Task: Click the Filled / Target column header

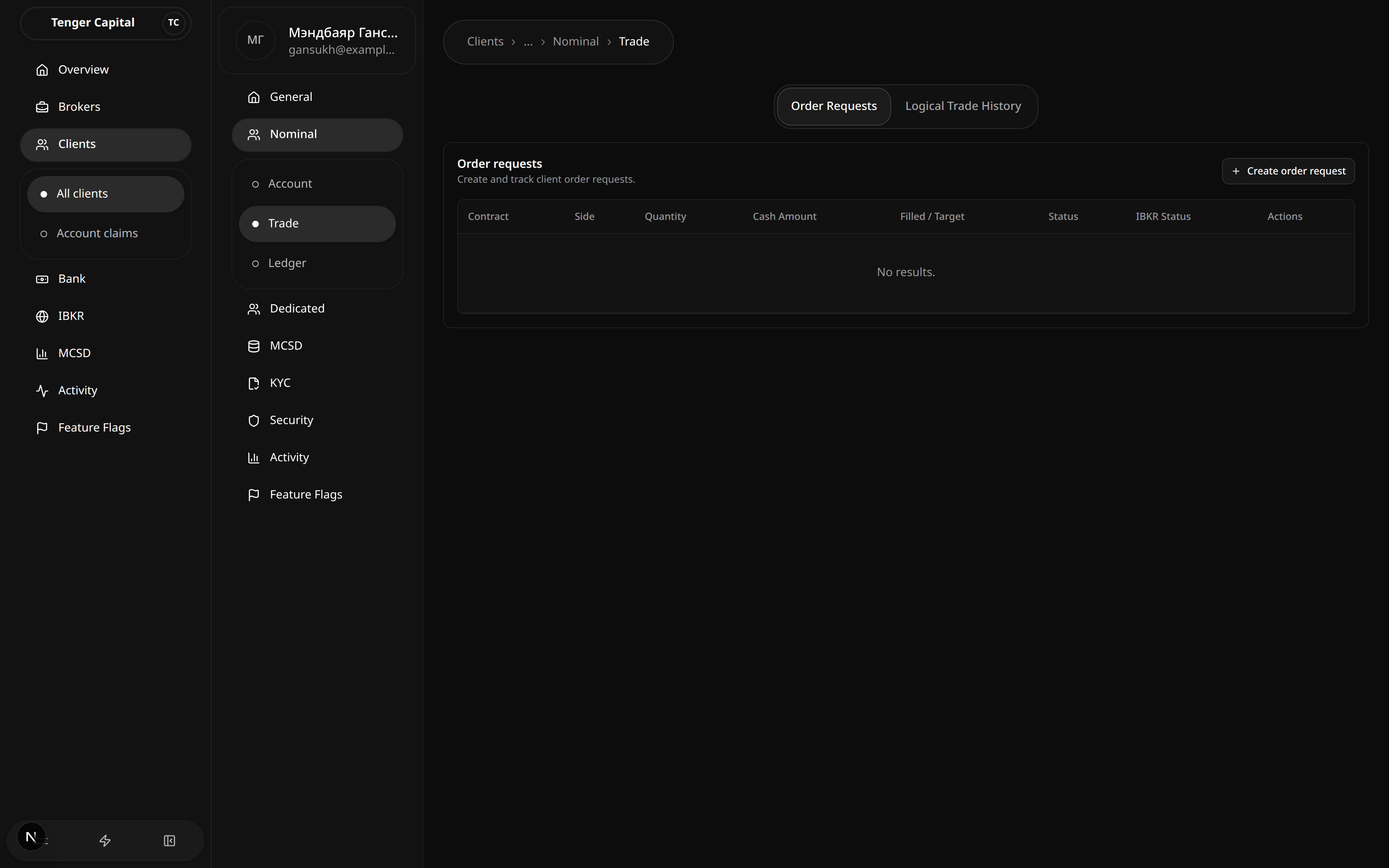Action: point(932,217)
